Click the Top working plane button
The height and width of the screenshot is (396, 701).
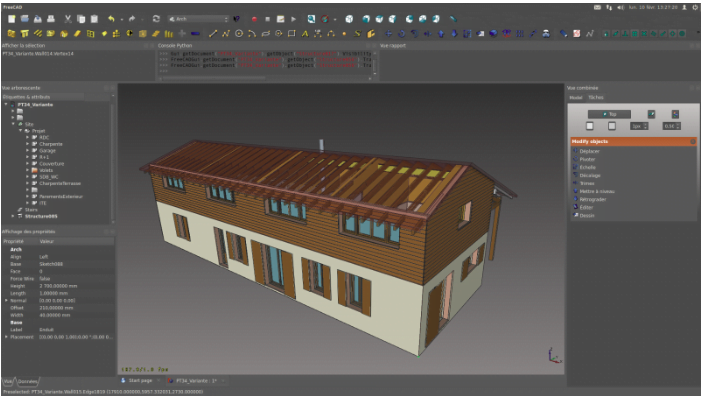(609, 114)
